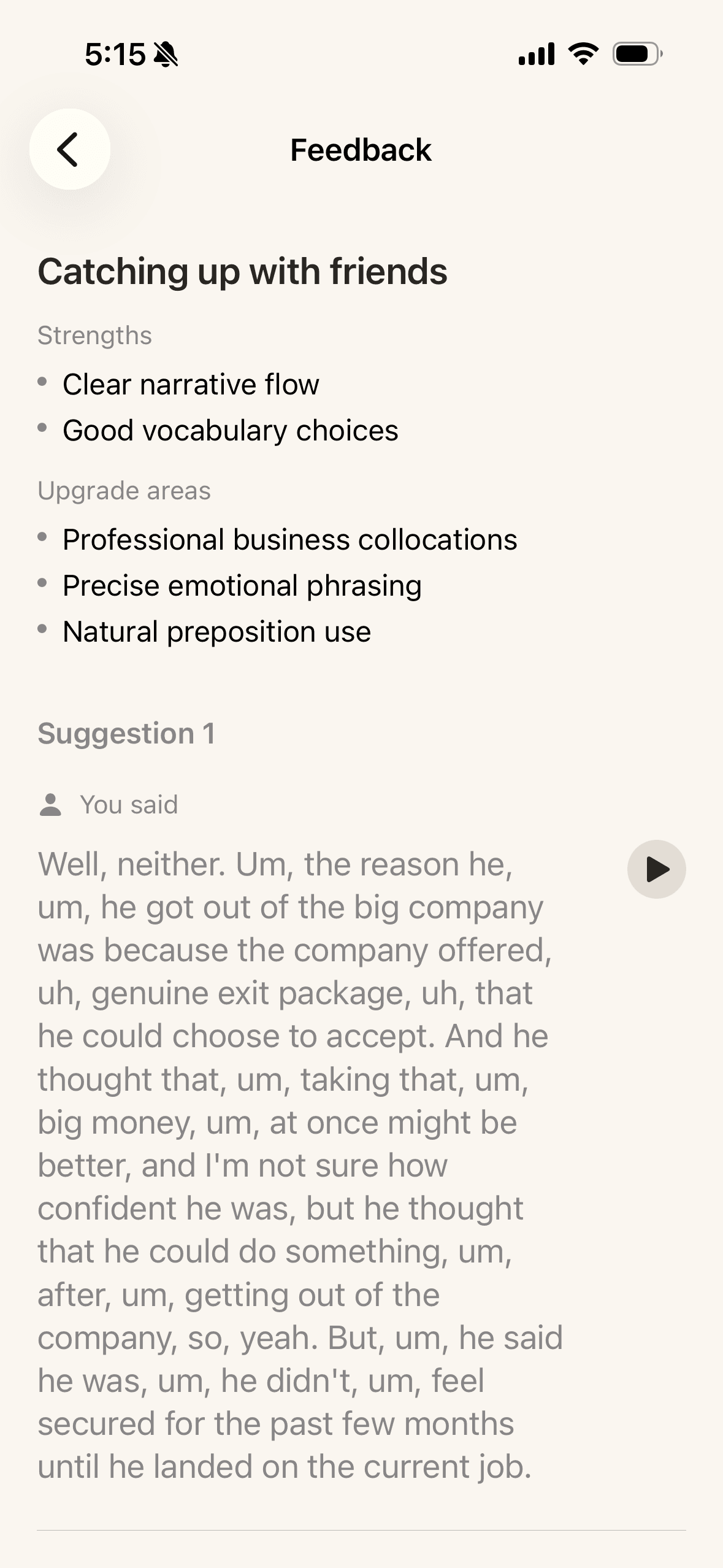723x1568 pixels.
Task: Tap the Wi-Fi status icon
Action: [584, 54]
